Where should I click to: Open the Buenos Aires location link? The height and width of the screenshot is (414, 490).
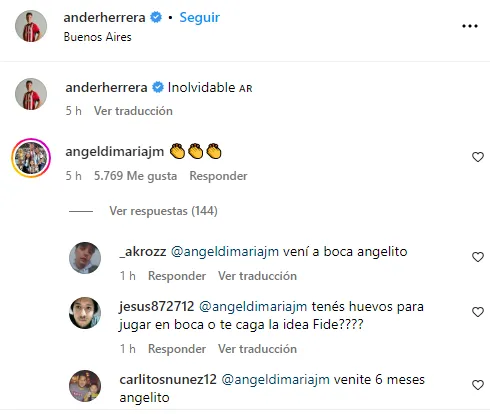97,37
